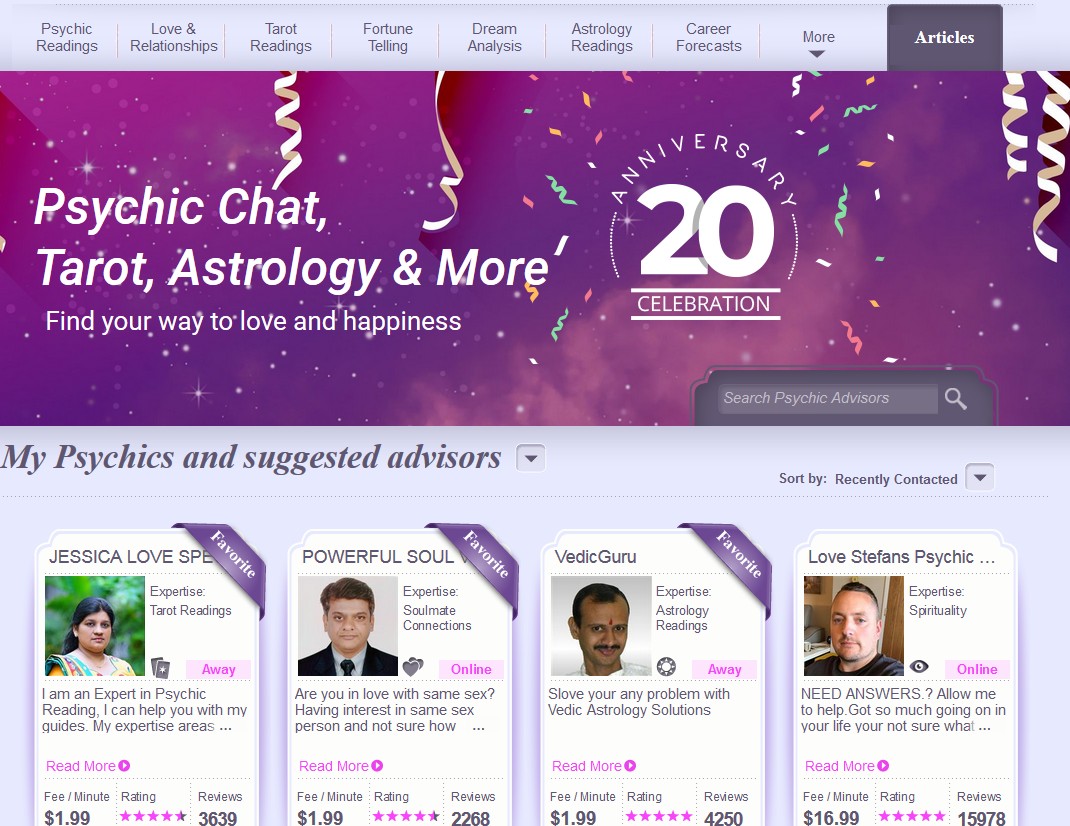Open Read More on Jessica Love's profile
Screen dimensions: 1070x826
(87, 766)
